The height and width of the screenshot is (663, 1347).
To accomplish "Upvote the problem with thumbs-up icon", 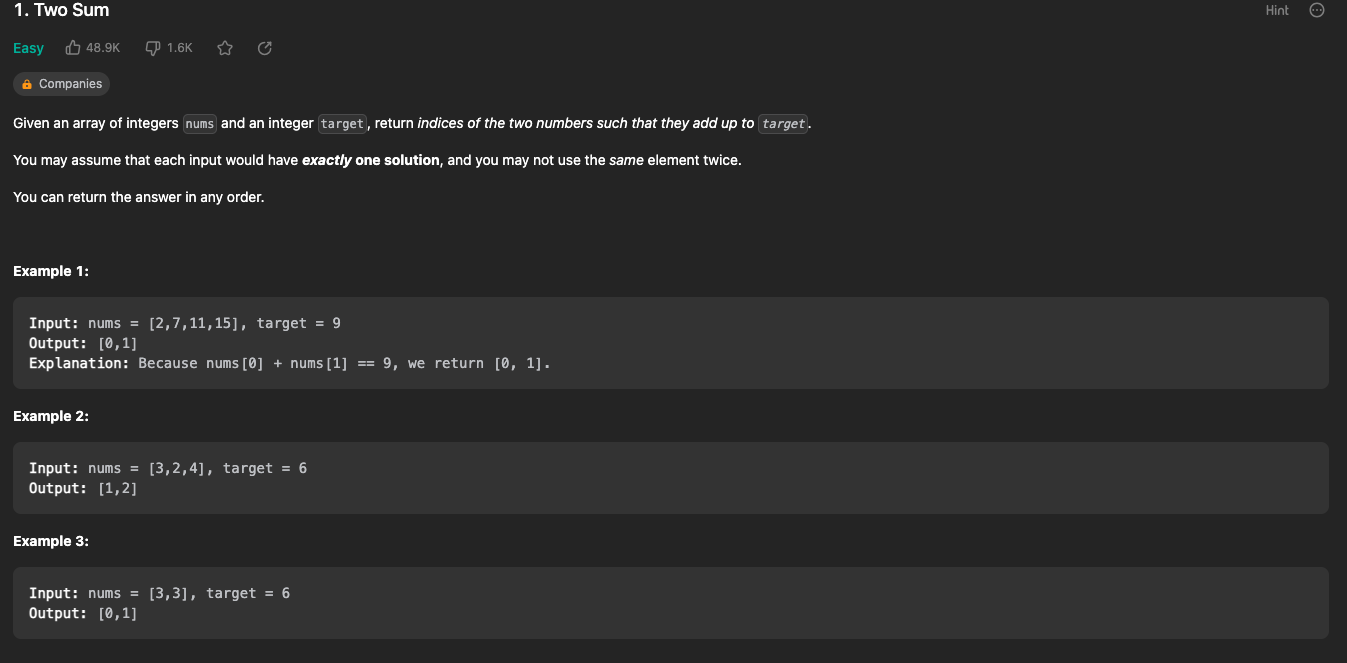I will 73,48.
